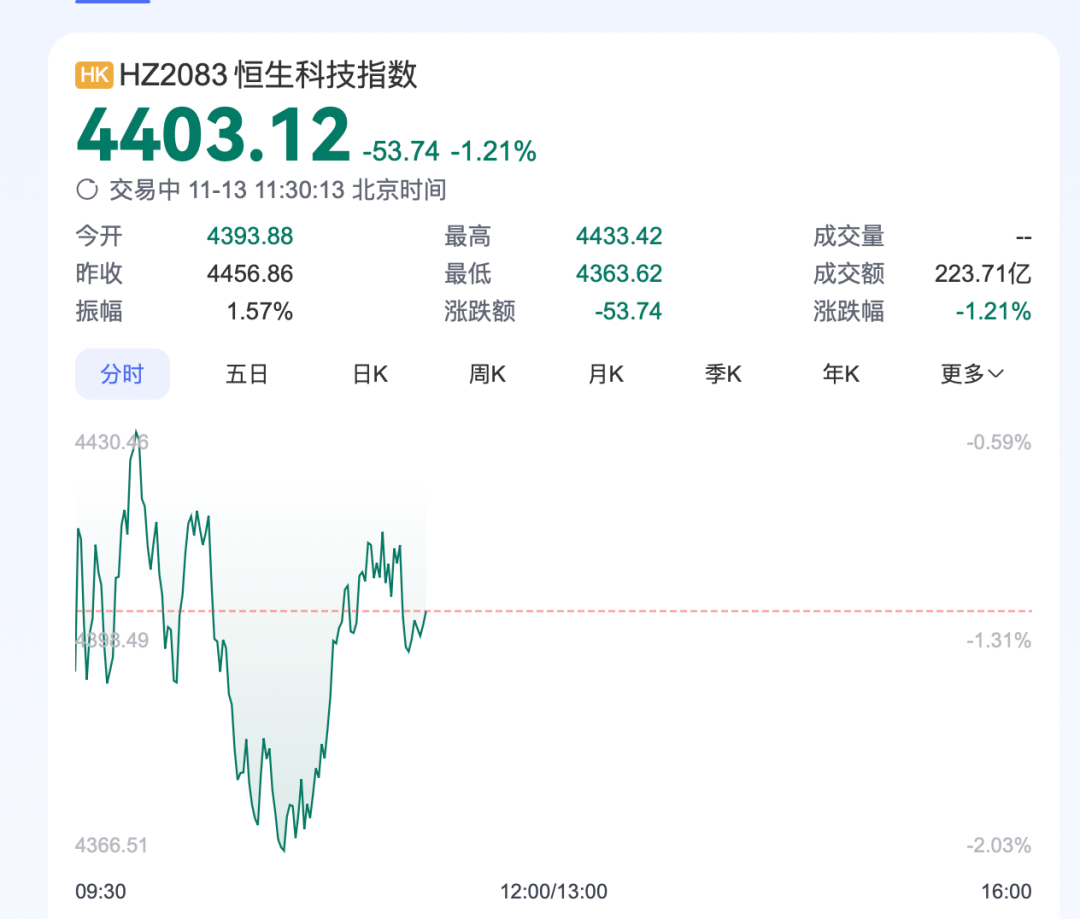Screen dimensions: 1080x919
Task: Click the orange HK market badge
Action: click(x=94, y=74)
